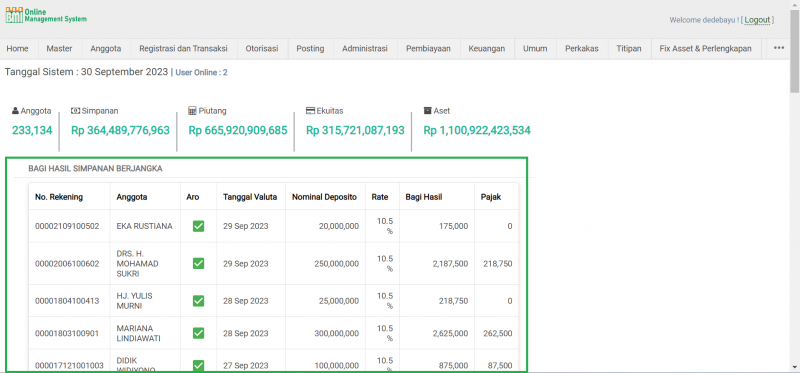Toggle Aro checkbox for MARIANA LINDIAWATI
Image resolution: width=800 pixels, height=373 pixels.
198,333
